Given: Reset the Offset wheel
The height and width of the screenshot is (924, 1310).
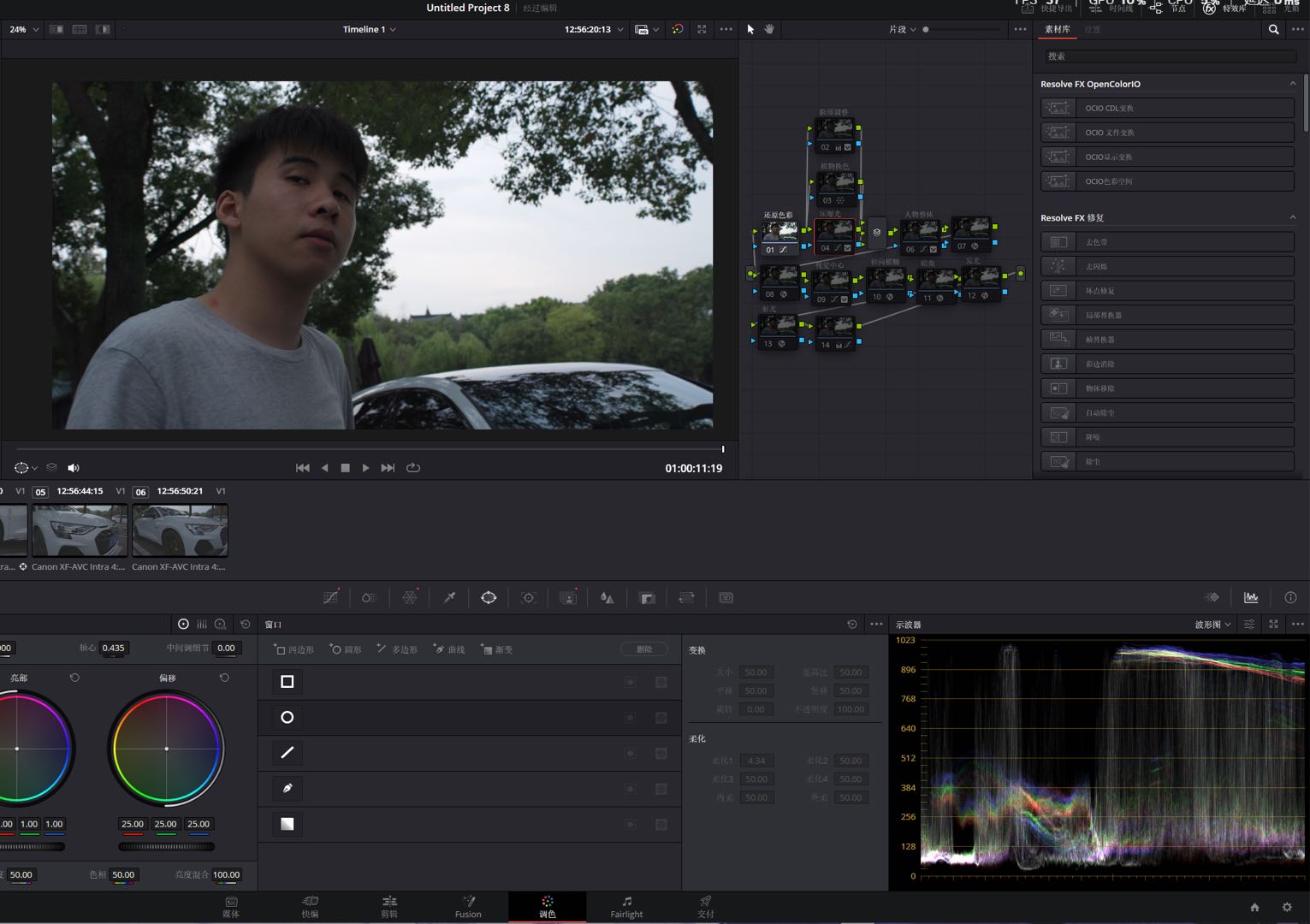Looking at the screenshot, I should pyautogui.click(x=224, y=678).
